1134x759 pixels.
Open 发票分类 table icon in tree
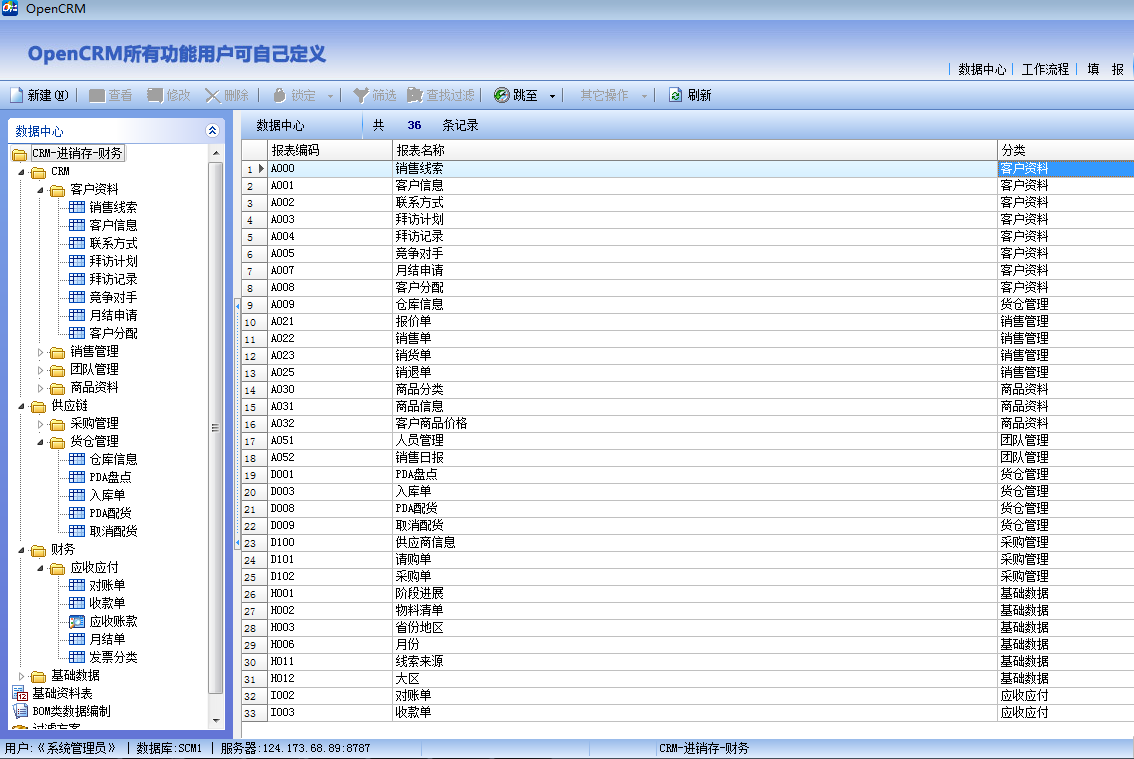click(x=77, y=658)
